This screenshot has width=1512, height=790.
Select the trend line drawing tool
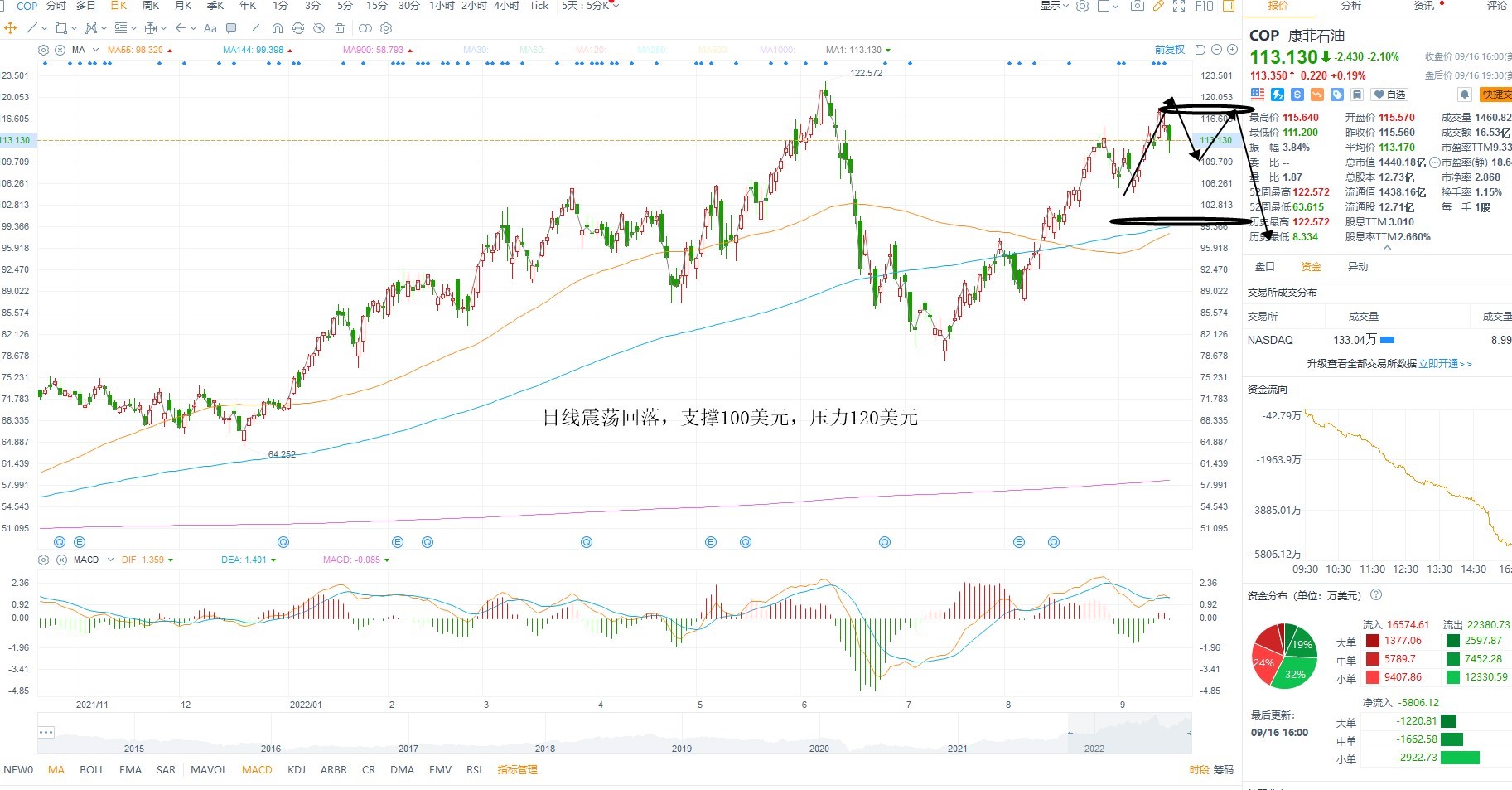pyautogui.click(x=31, y=28)
